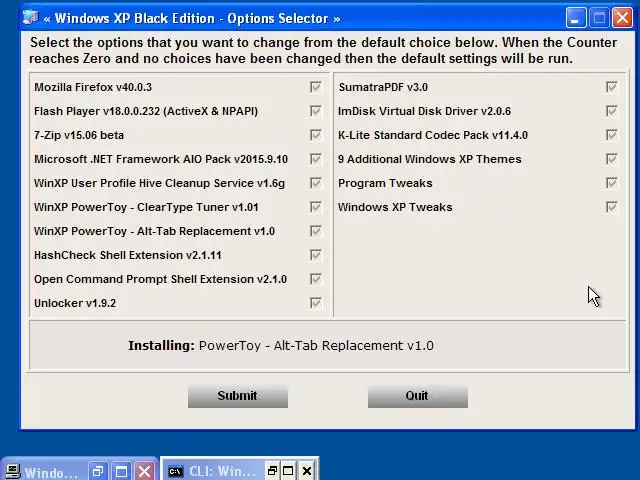Toggle the User Profile Hive Cleanup Service checkbox

click(316, 183)
